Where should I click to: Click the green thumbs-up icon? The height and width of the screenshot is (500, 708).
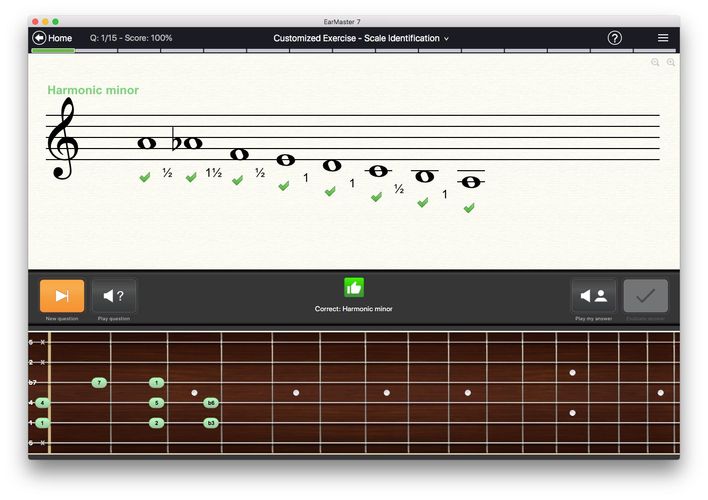click(x=354, y=288)
